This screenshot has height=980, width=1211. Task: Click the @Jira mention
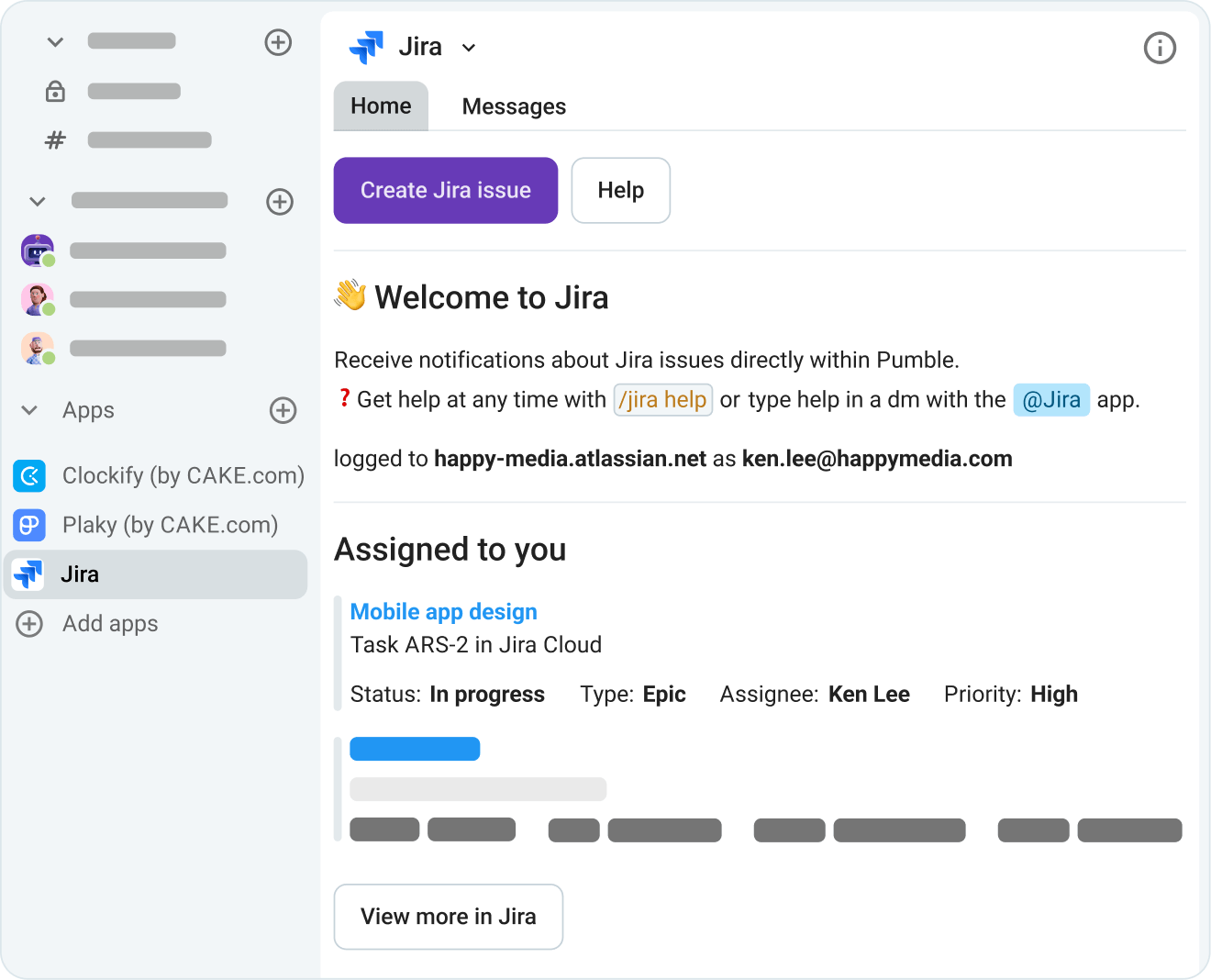click(1051, 400)
